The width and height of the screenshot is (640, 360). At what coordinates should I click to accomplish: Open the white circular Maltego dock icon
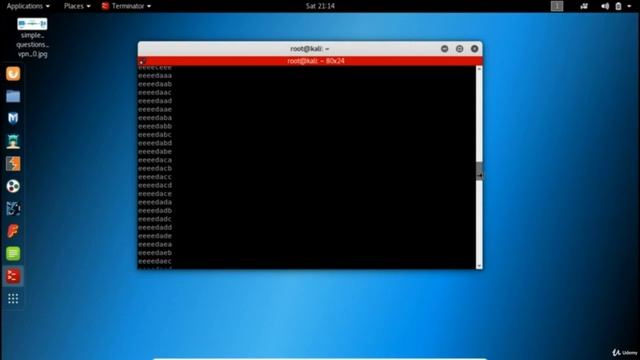[x=13, y=186]
